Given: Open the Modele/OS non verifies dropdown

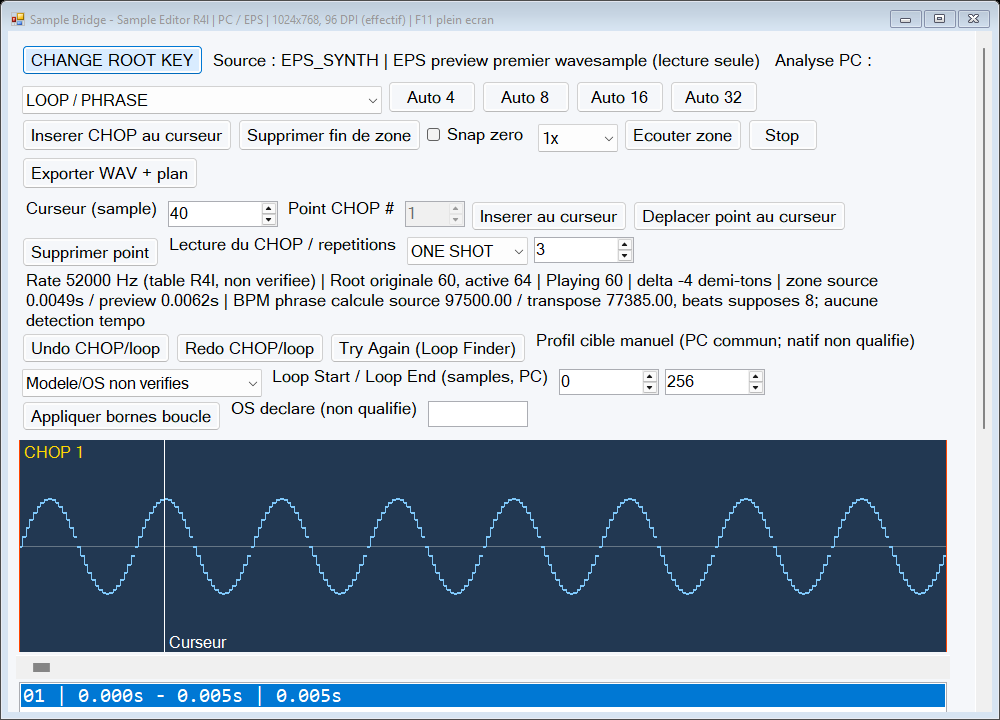Looking at the screenshot, I should [142, 383].
